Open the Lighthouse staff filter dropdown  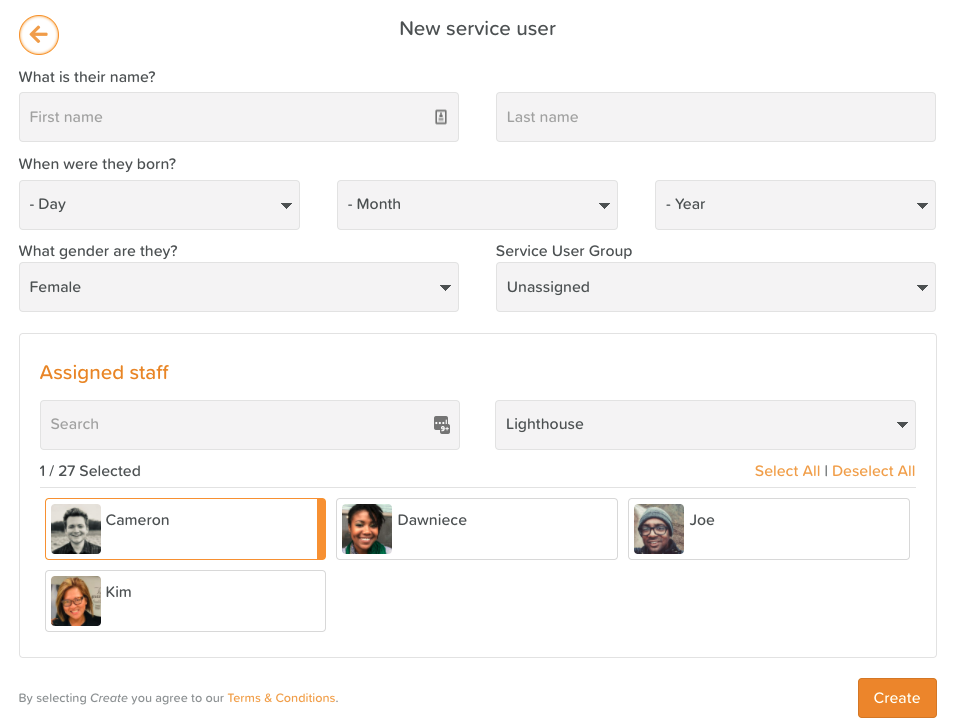[x=705, y=424]
